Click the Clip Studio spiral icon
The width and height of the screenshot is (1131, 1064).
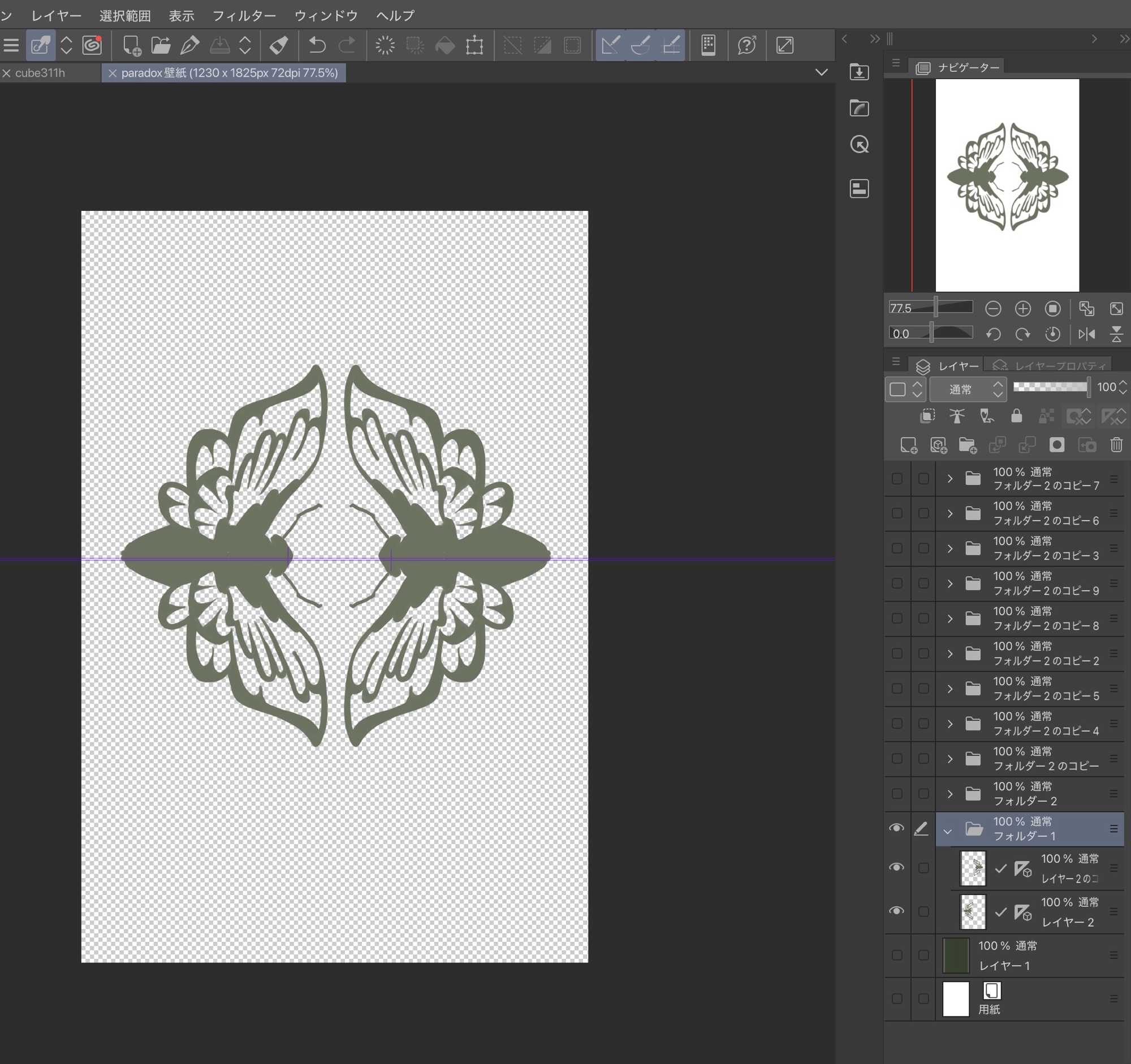pos(92,45)
